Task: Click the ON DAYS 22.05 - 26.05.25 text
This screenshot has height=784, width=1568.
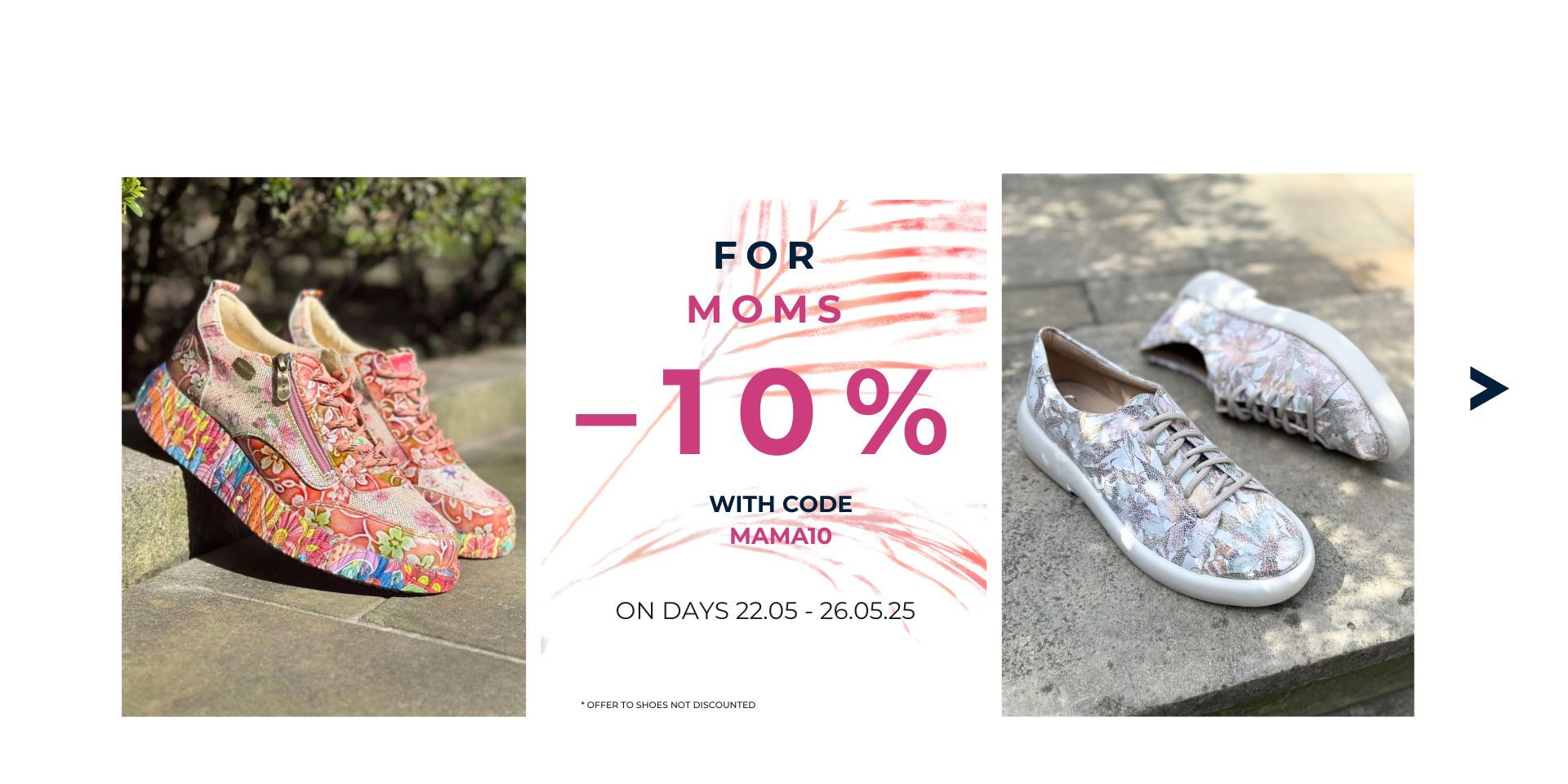Action: pos(765,611)
